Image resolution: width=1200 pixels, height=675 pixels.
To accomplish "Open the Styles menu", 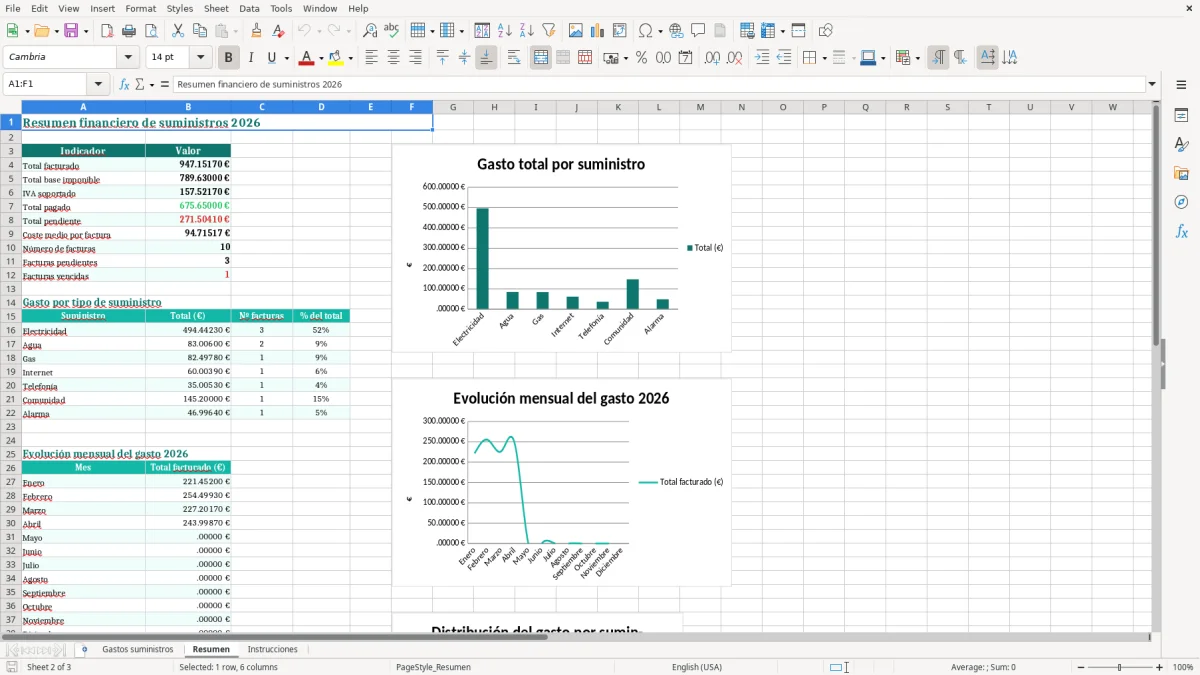I will tap(180, 8).
